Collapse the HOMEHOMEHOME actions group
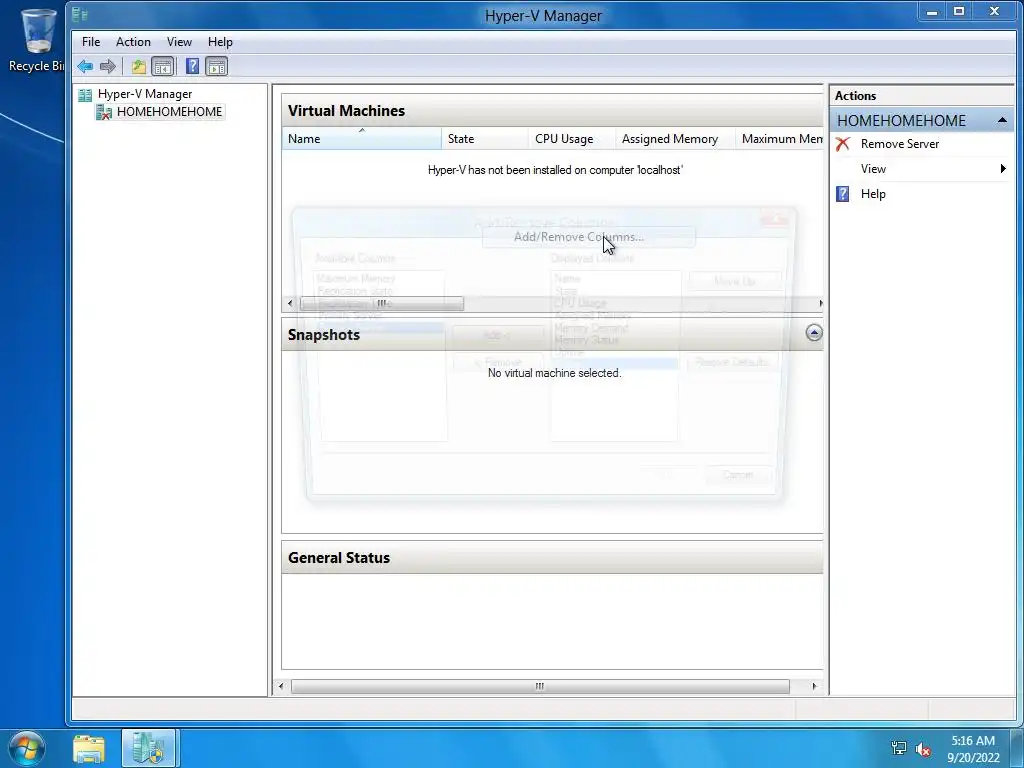The height and width of the screenshot is (768, 1024). (1002, 120)
